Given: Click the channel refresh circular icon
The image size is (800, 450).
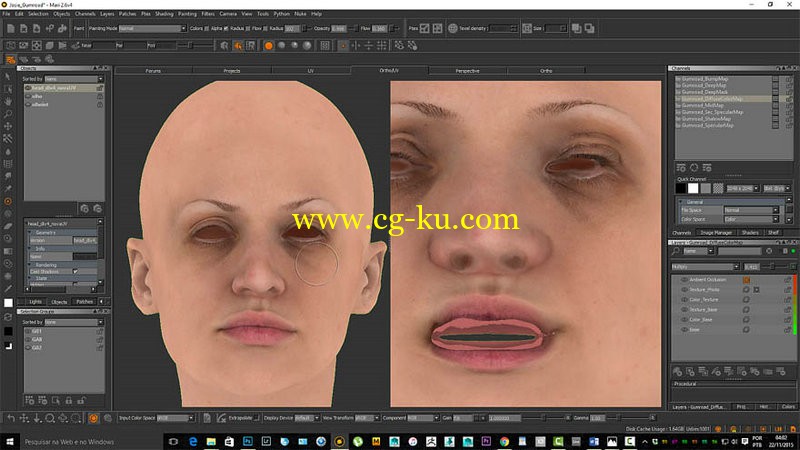Looking at the screenshot, I should 694,168.
